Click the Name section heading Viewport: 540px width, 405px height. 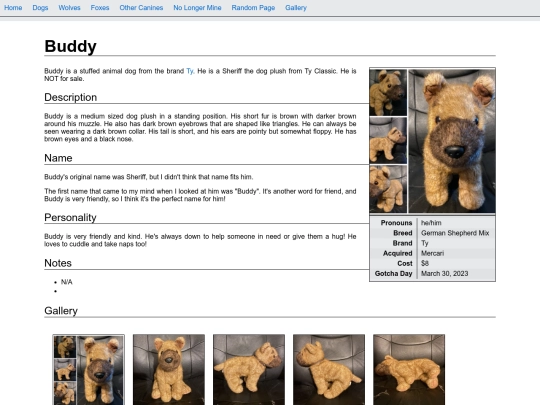coord(58,158)
